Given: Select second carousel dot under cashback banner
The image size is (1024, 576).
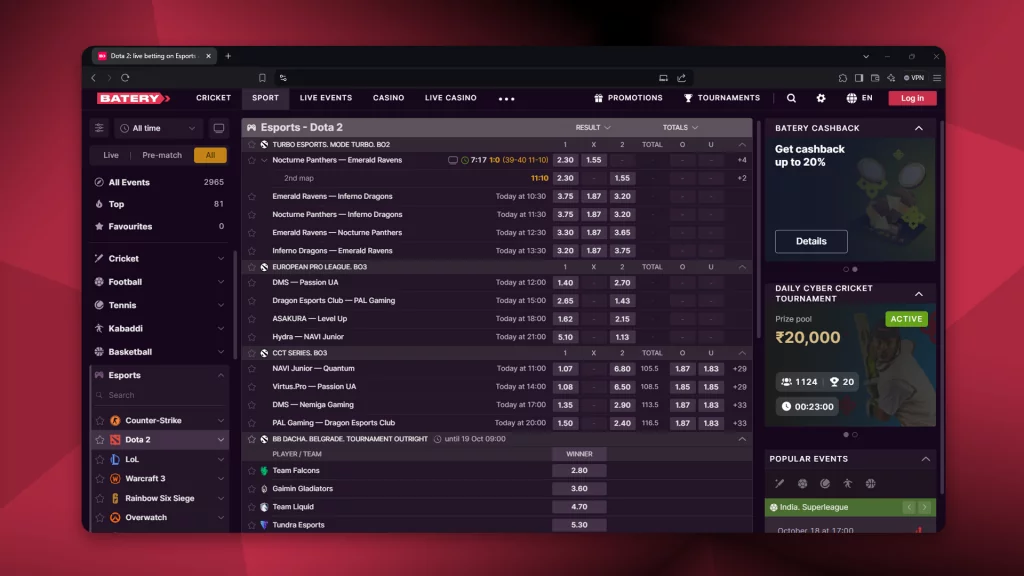Looking at the screenshot, I should coord(855,269).
